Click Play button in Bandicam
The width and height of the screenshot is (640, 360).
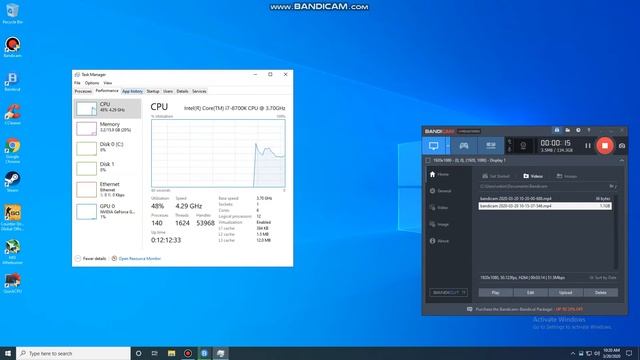point(495,292)
